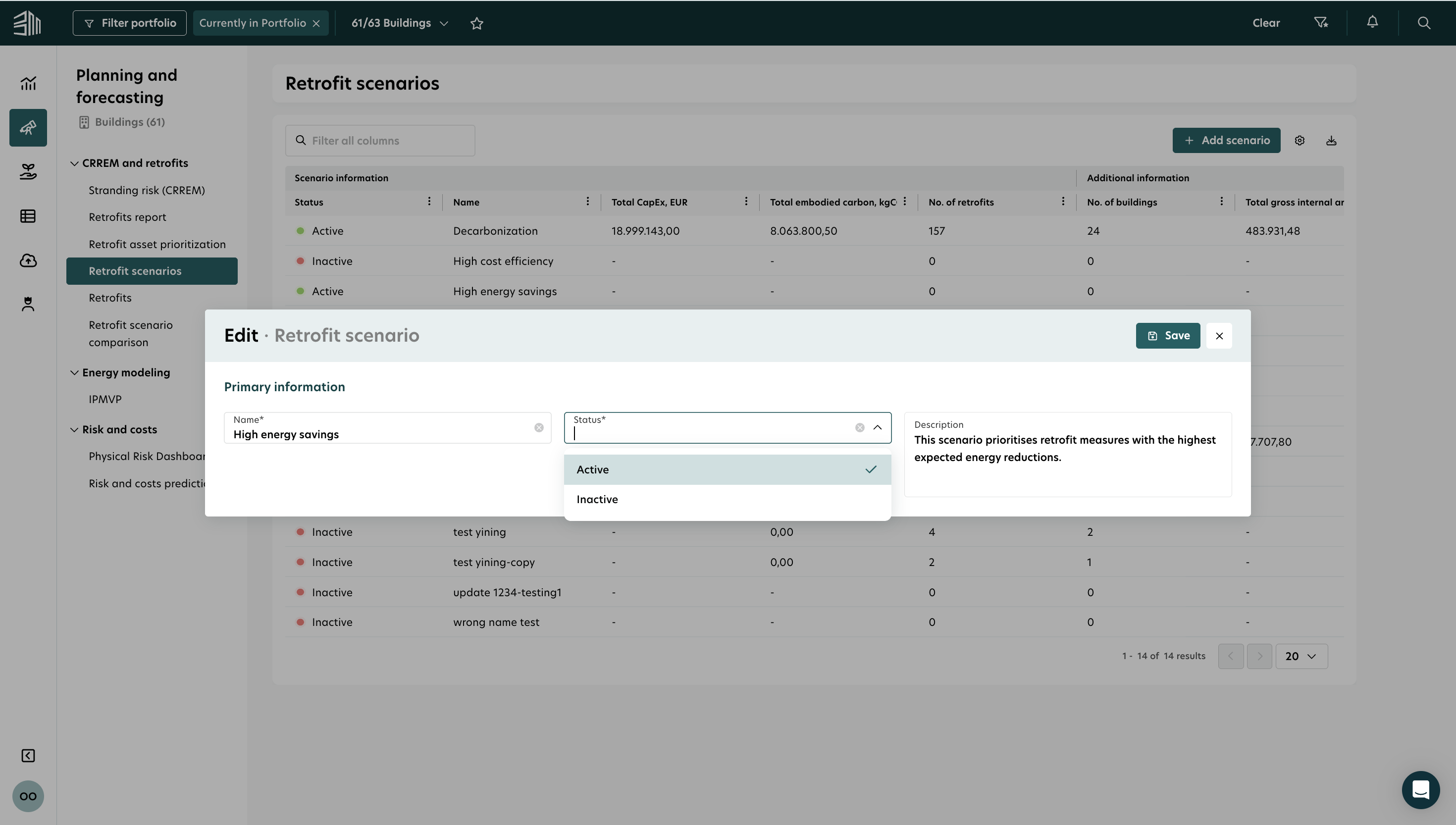Click the company logo icon
The width and height of the screenshot is (1456, 825).
(27, 23)
